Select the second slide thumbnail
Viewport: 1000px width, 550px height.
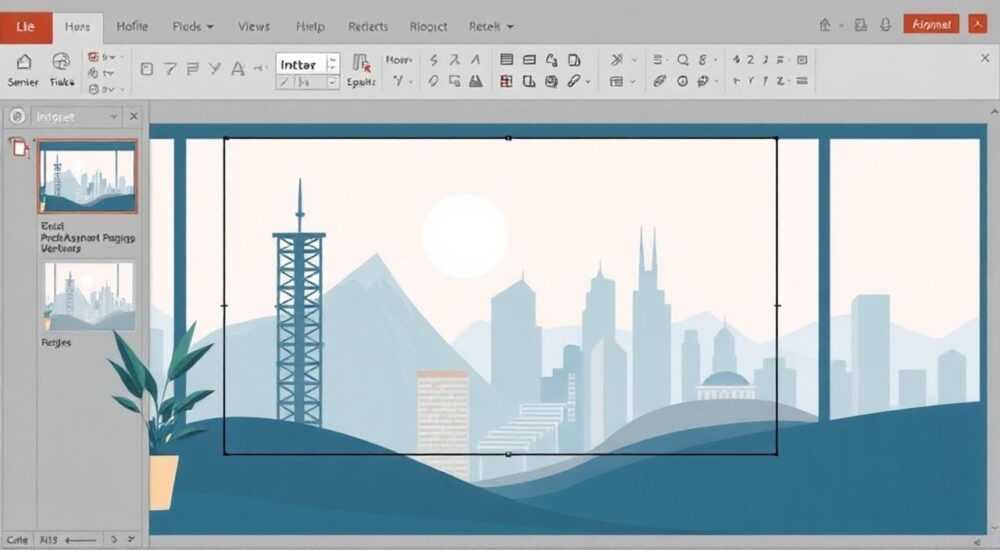pyautogui.click(x=89, y=296)
